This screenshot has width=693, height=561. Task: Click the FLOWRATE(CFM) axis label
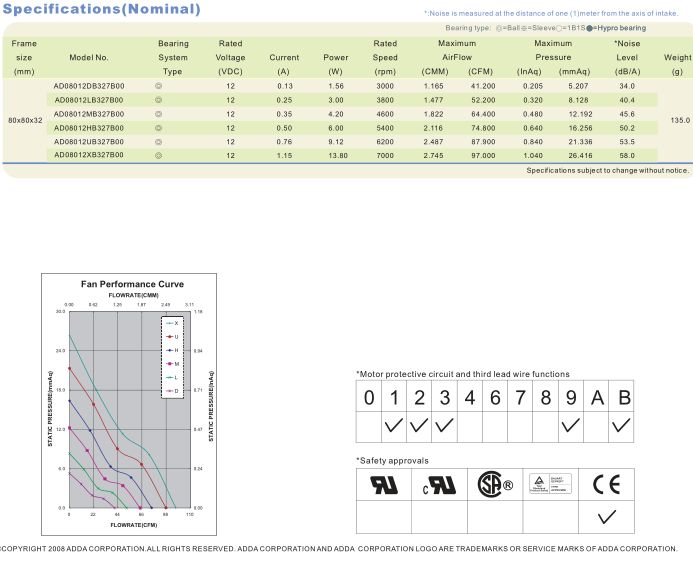(x=133, y=525)
